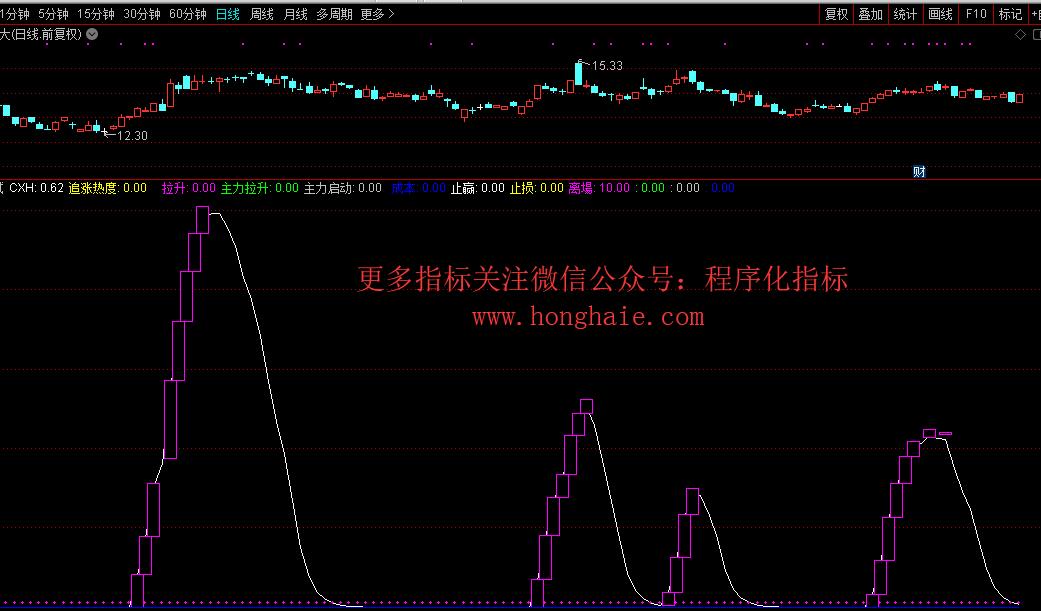Screen dimensions: 1041x611
Task: Click the square icon beside the diamond
Action: point(1034,34)
